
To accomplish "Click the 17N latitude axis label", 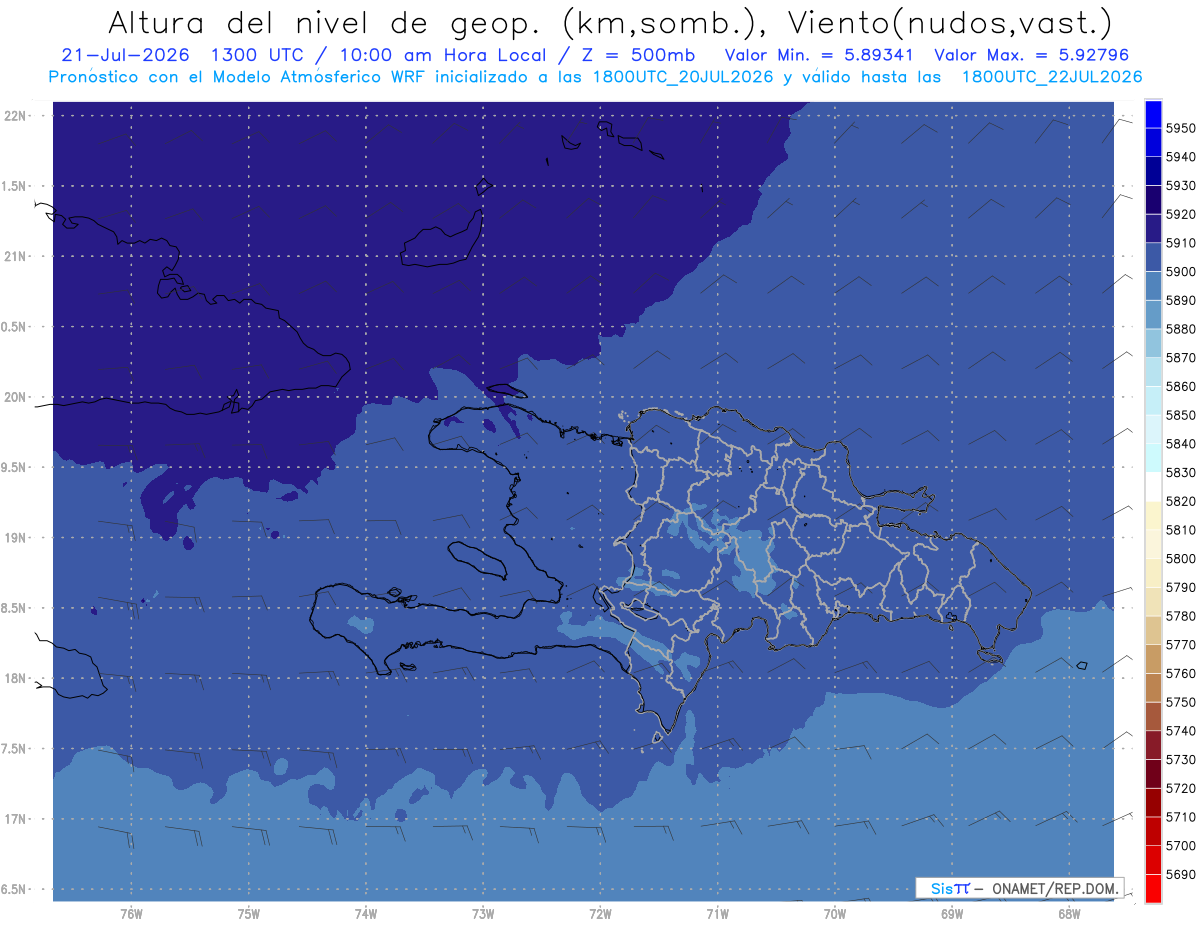I will tap(16, 819).
